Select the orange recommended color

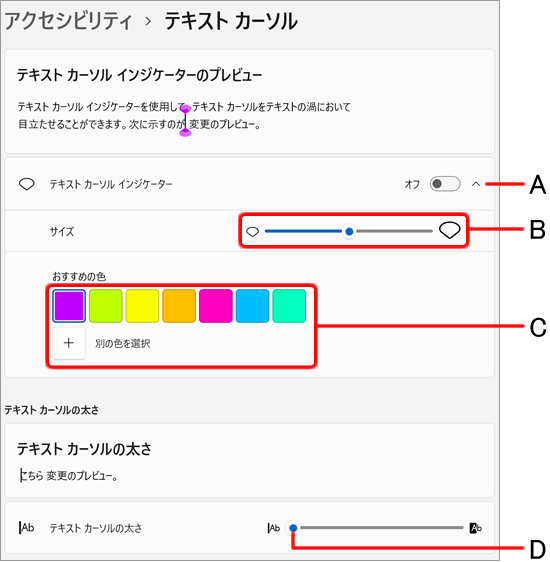coord(179,306)
